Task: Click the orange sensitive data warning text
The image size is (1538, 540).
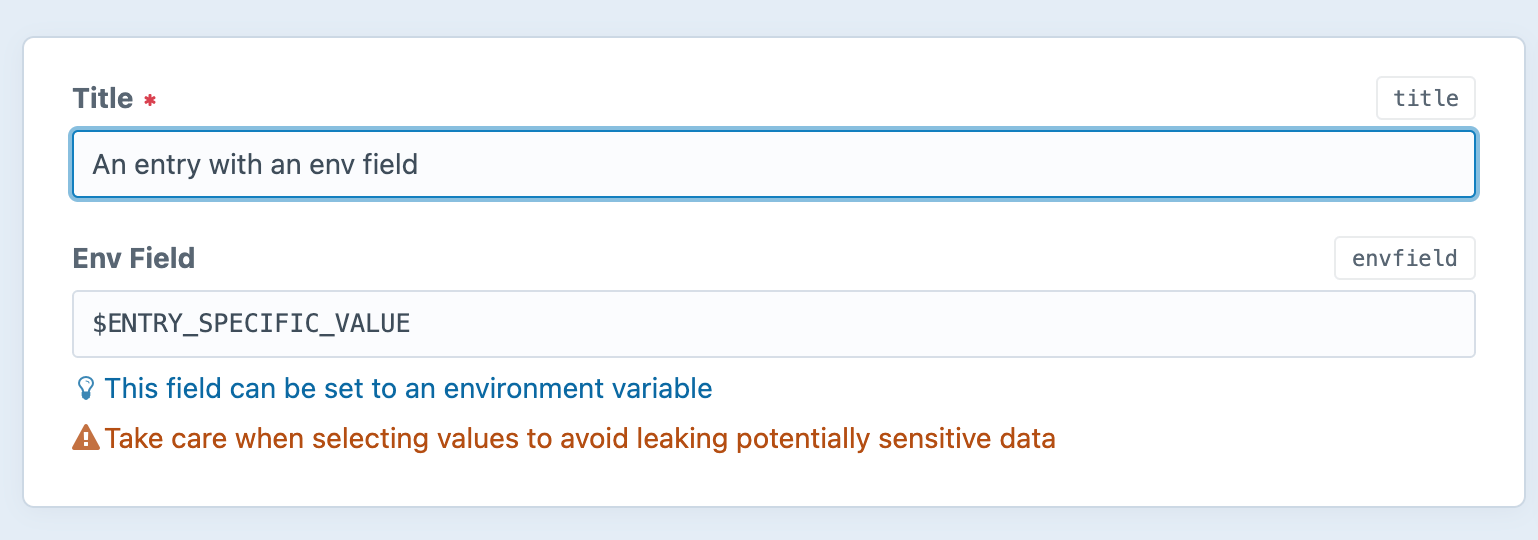Action: 580,438
